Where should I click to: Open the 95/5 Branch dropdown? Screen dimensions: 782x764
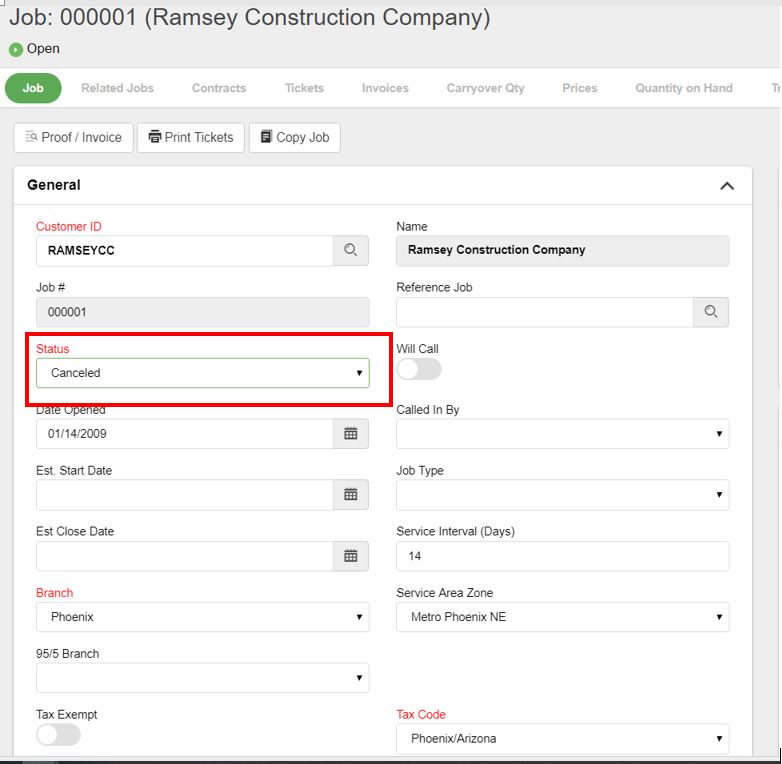[202, 678]
